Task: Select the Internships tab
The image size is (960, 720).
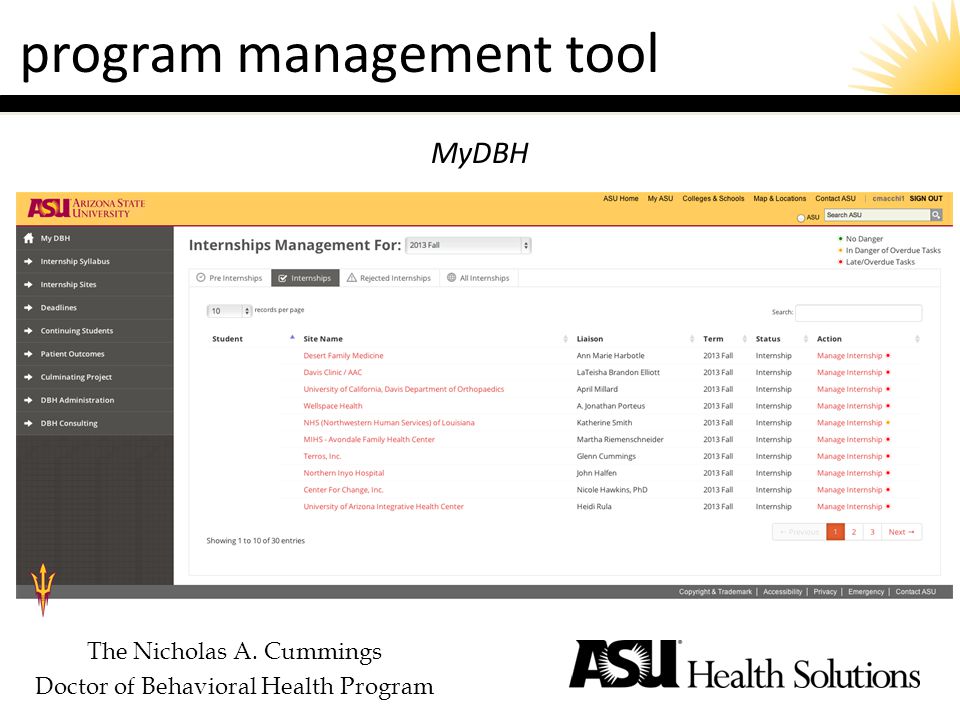Action: pos(305,278)
